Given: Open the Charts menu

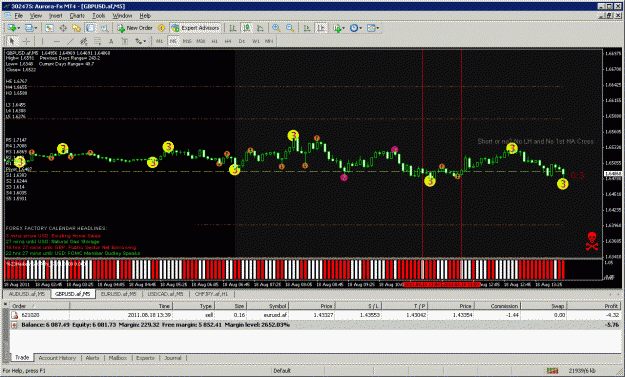Looking at the screenshot, I should (x=77, y=16).
